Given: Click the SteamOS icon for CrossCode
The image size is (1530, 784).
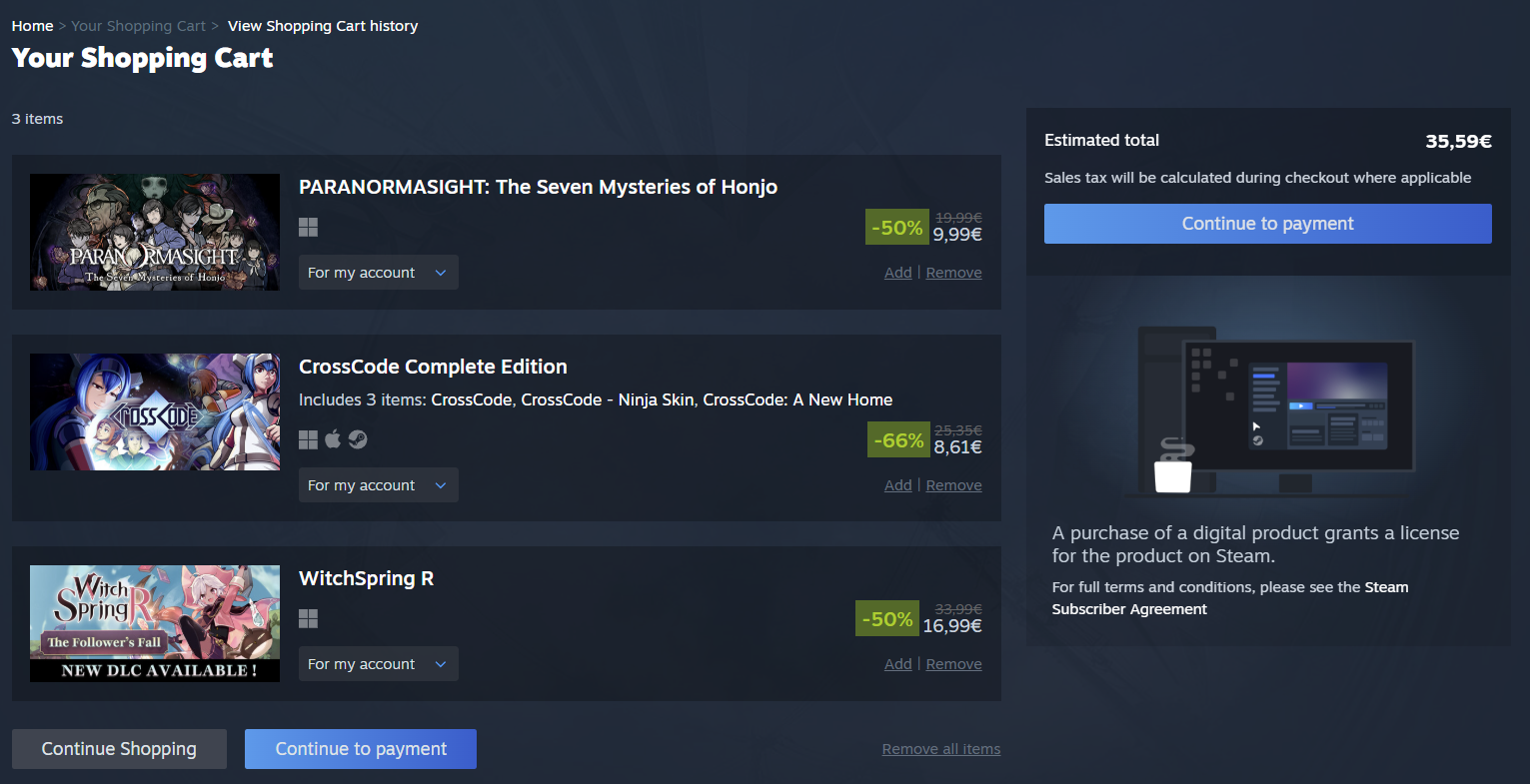Looking at the screenshot, I should (358, 439).
